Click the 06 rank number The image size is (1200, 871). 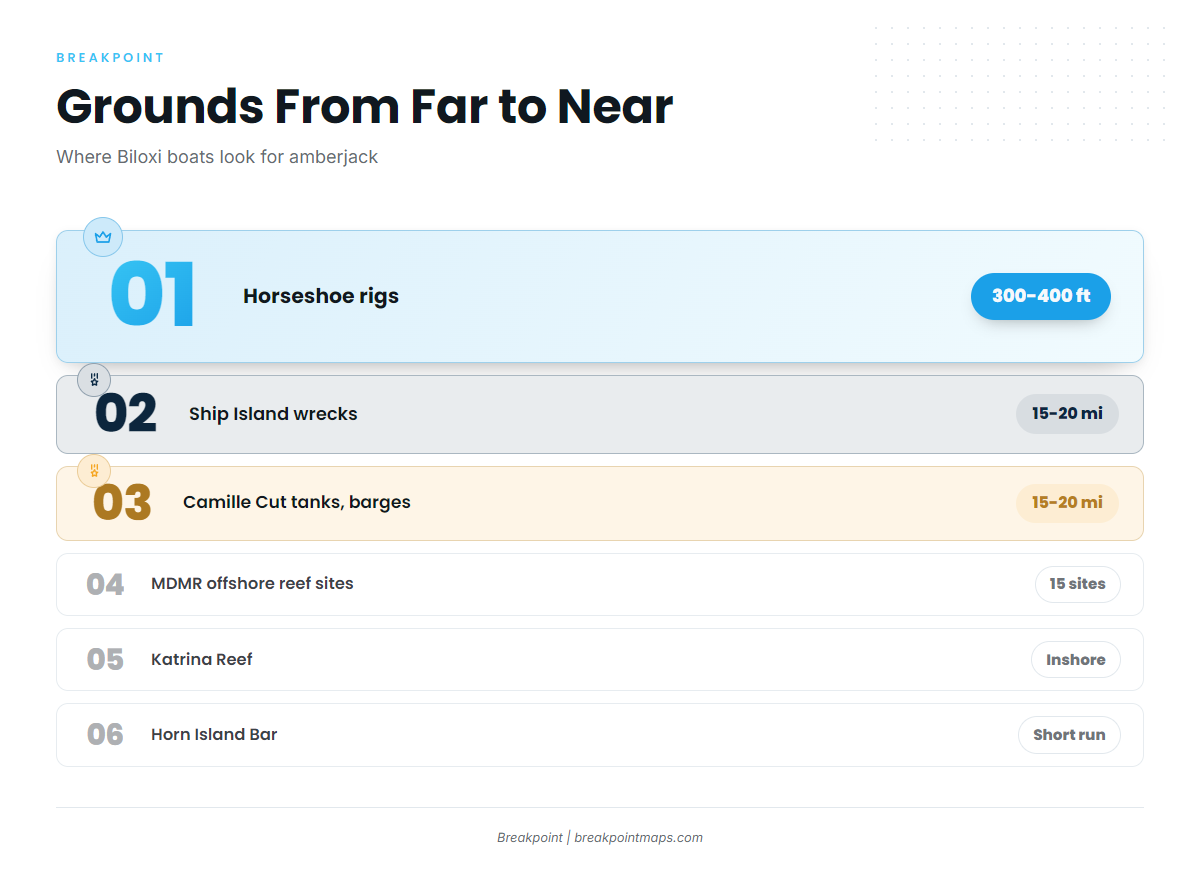[105, 735]
